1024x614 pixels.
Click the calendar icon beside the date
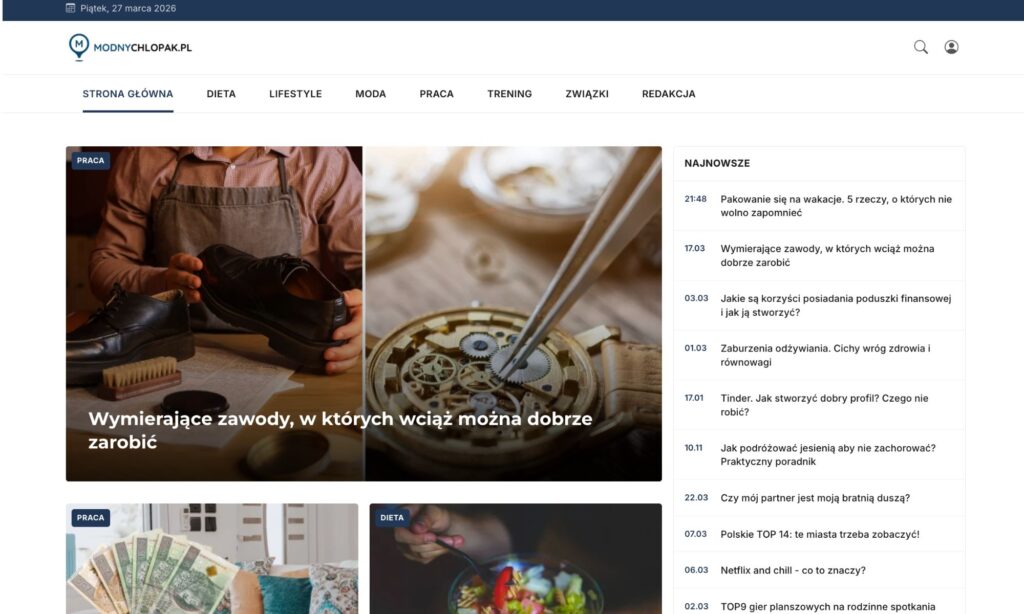(x=71, y=8)
